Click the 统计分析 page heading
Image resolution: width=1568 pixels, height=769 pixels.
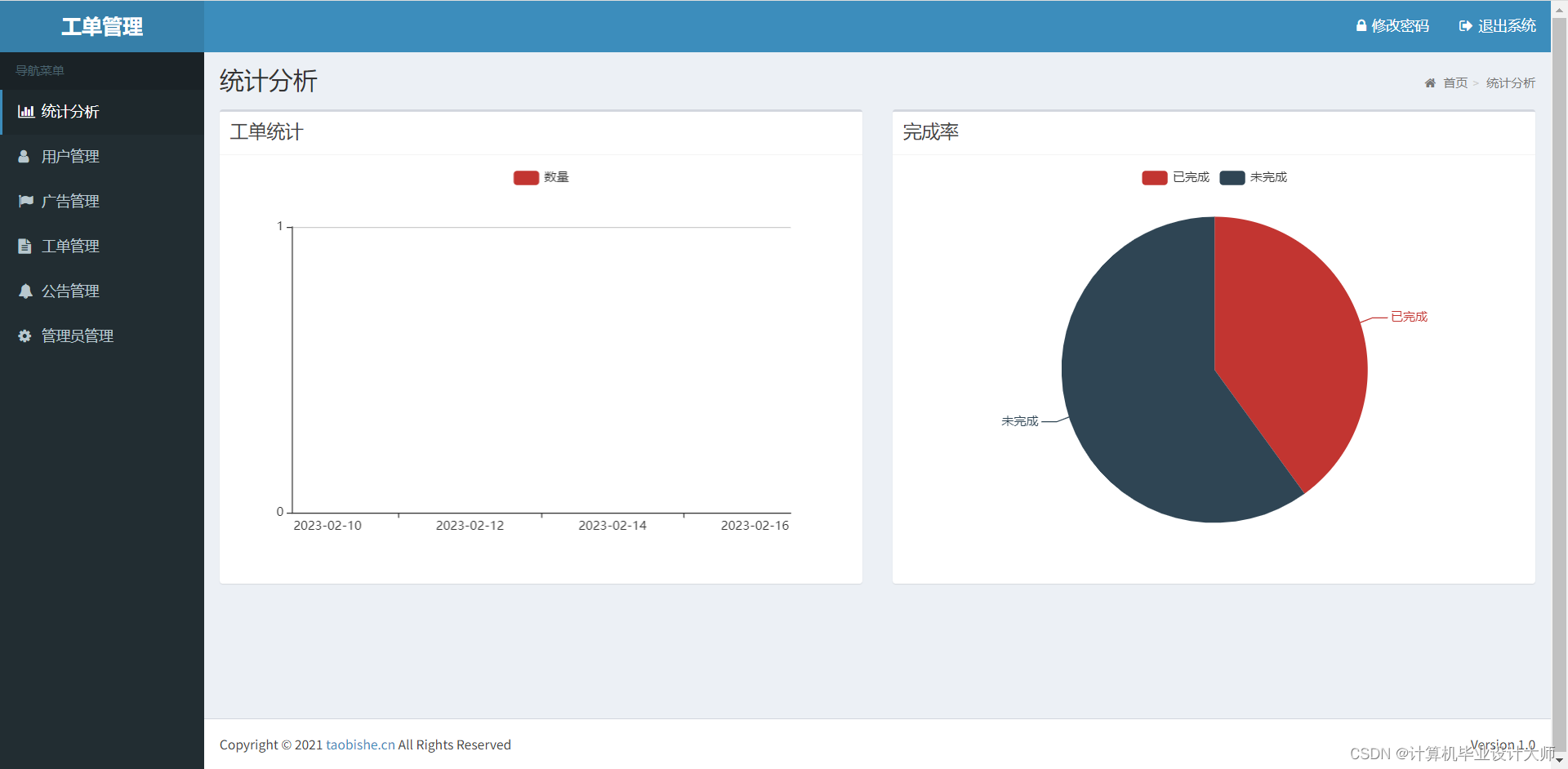(268, 81)
